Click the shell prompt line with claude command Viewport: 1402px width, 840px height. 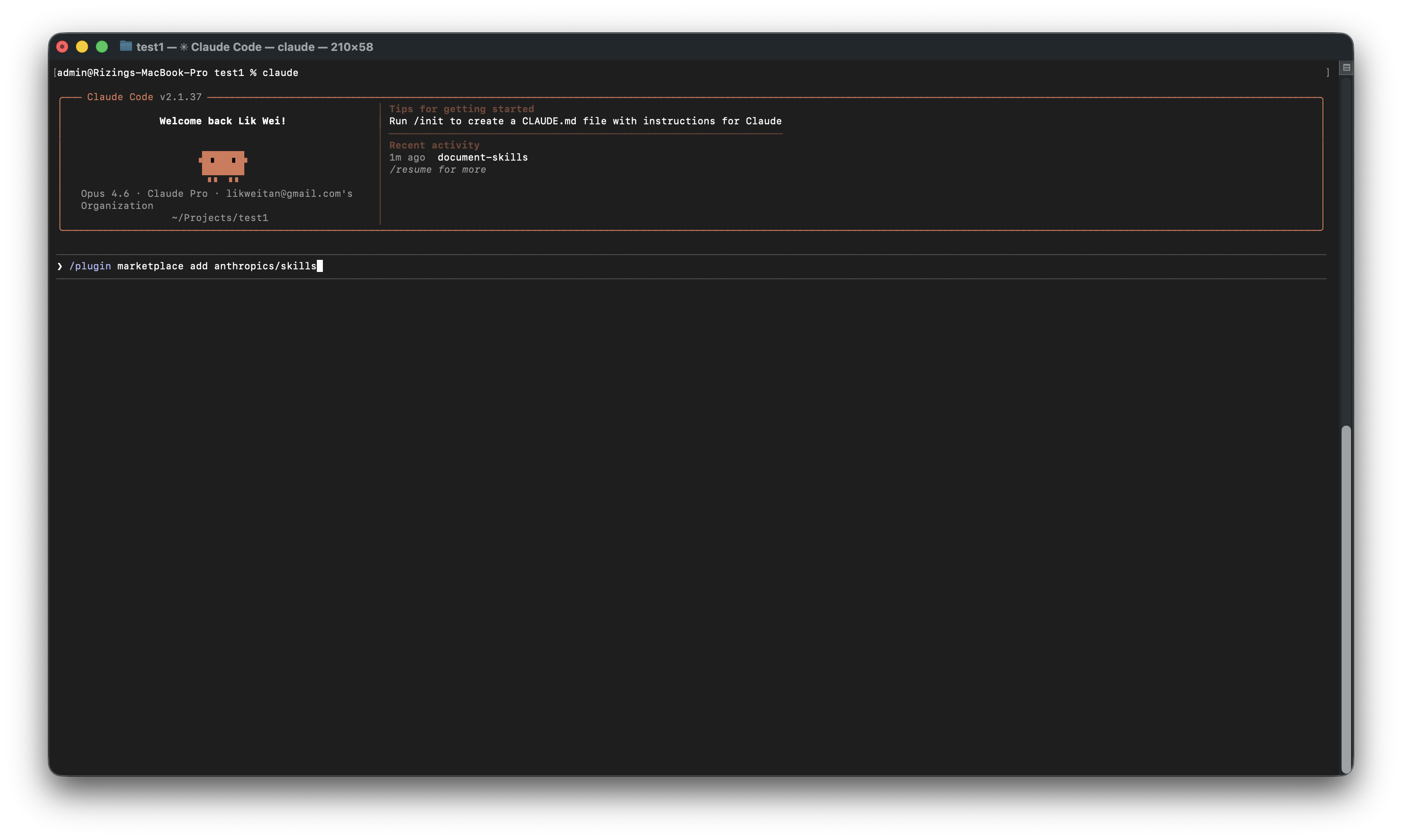(x=177, y=73)
